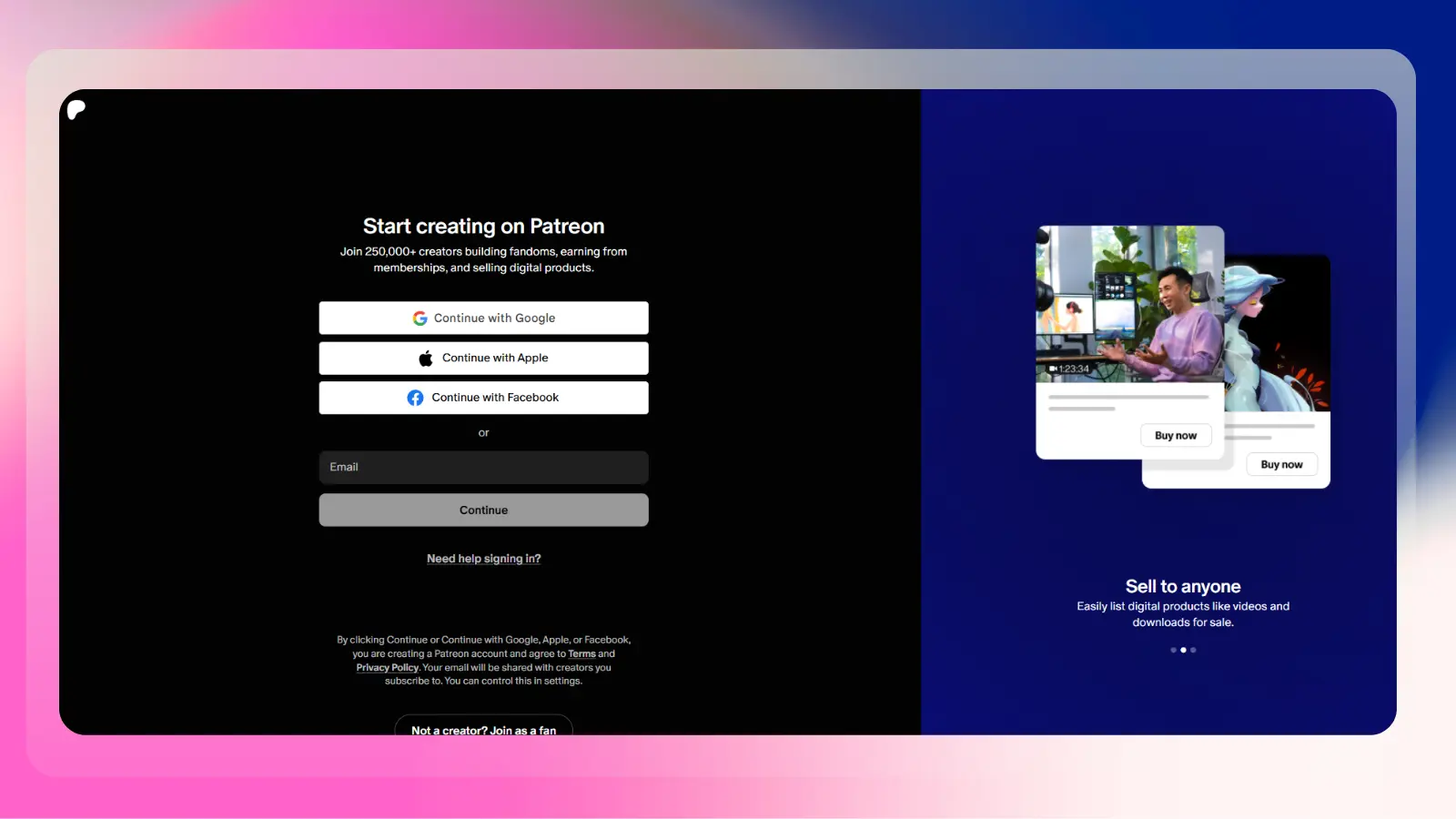
Task: Click the Facebook logo icon
Action: click(415, 398)
